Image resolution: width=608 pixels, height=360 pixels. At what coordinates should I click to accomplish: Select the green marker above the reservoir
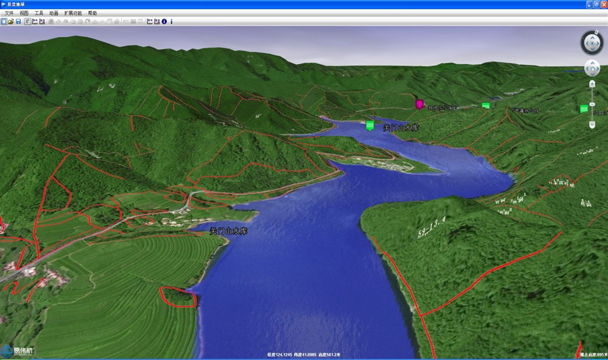coord(370,126)
